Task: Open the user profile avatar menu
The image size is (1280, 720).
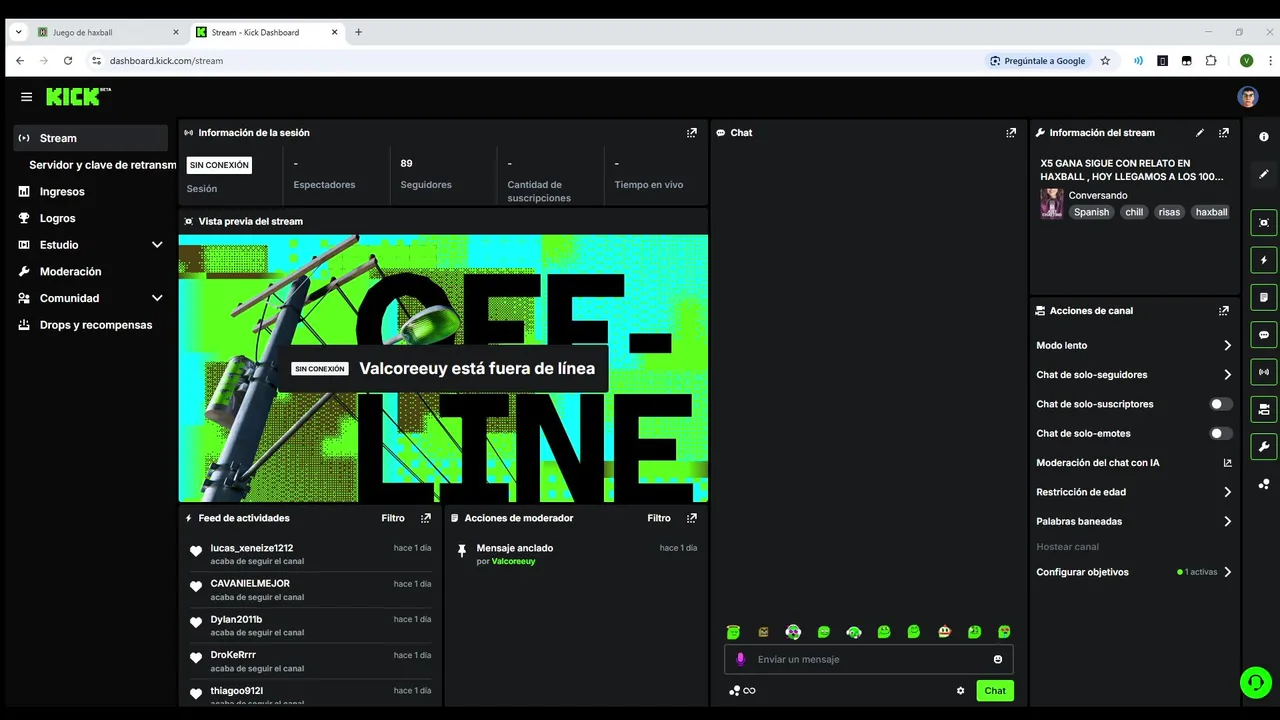Action: pyautogui.click(x=1247, y=97)
